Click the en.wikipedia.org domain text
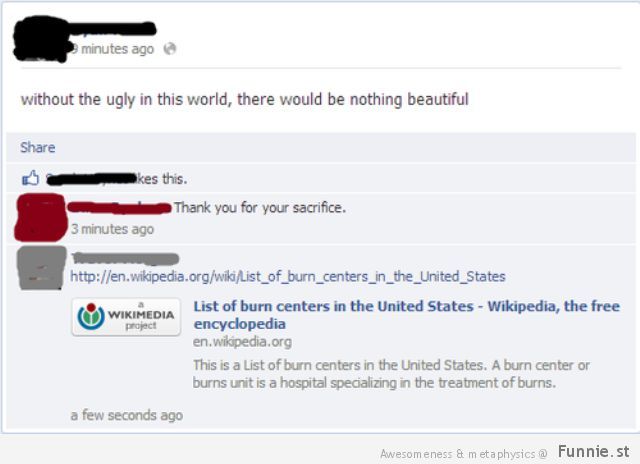This screenshot has height=464, width=640. tap(242, 341)
